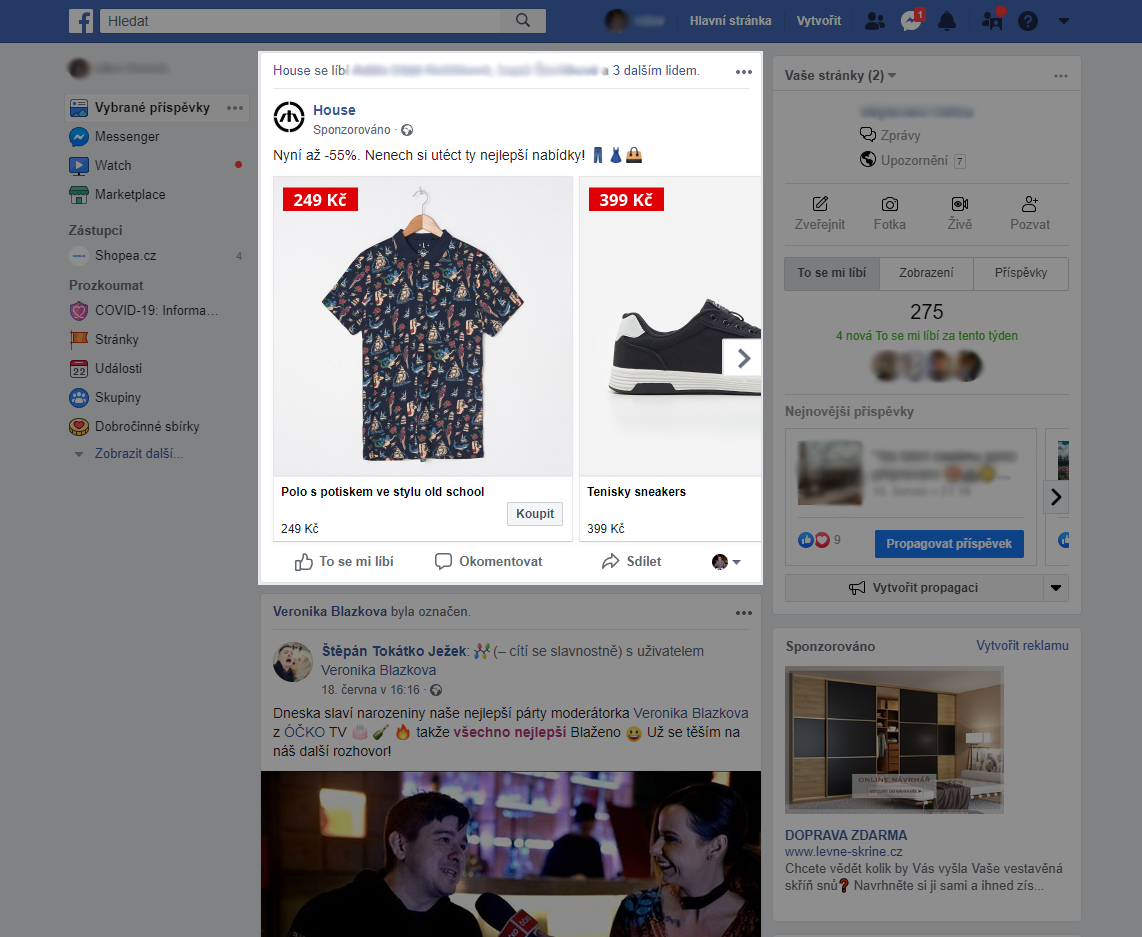This screenshot has height=937, width=1142.
Task: Open Události calendar icon
Action: [x=79, y=368]
